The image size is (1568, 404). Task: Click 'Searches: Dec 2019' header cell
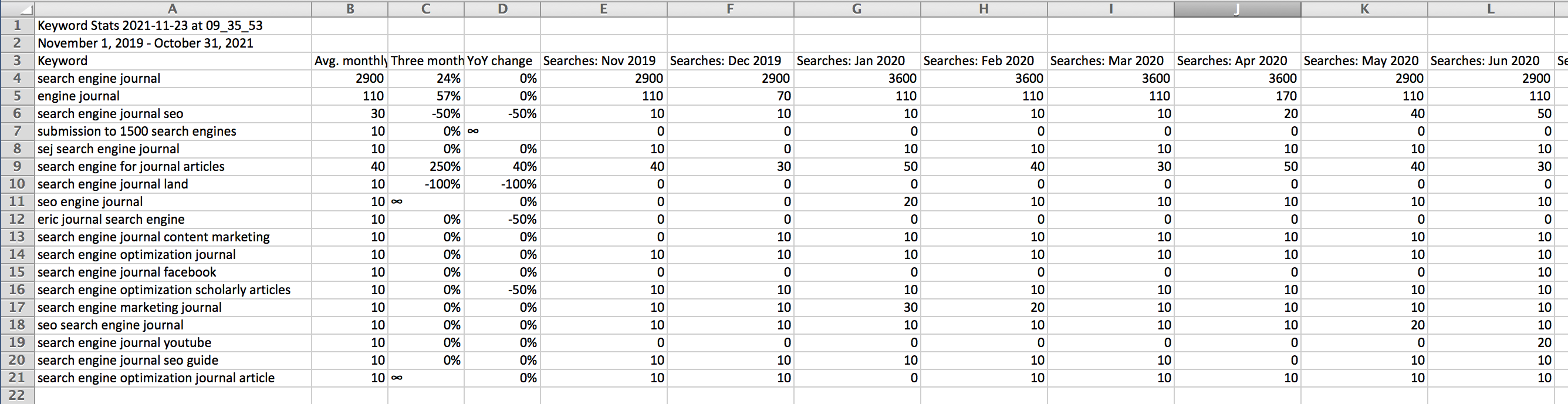[x=731, y=61]
